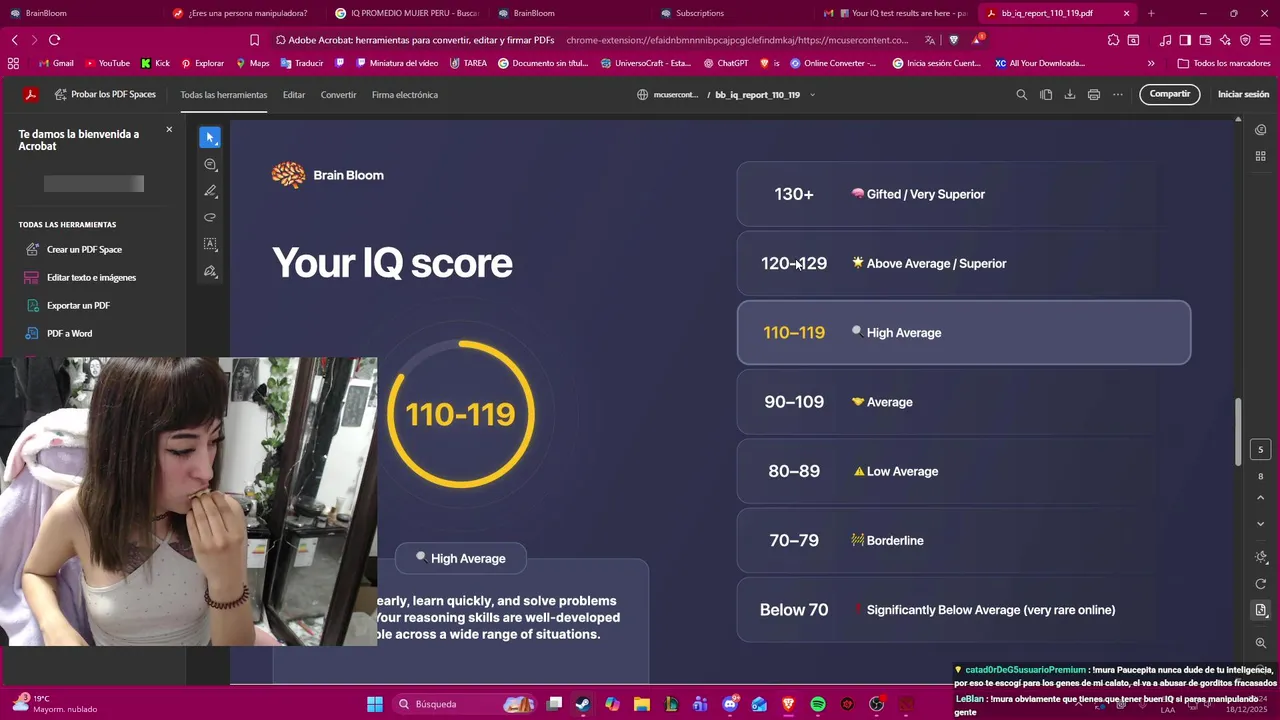Click Iniciar sesión link
Screen dimensions: 1280x720
click(x=1243, y=94)
